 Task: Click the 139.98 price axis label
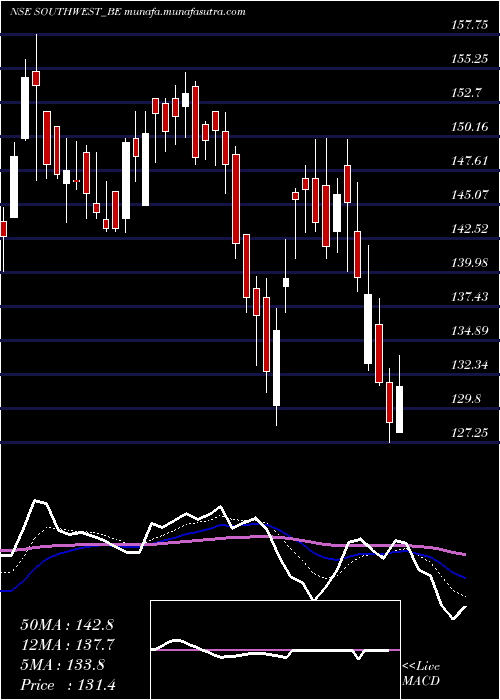[x=469, y=263]
